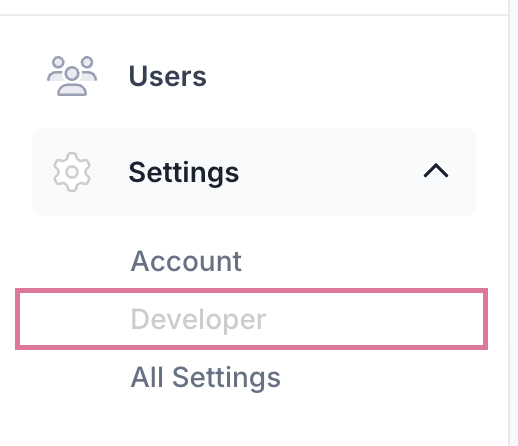The width and height of the screenshot is (518, 446).
Task: Click the Users group icon
Action: 72,76
